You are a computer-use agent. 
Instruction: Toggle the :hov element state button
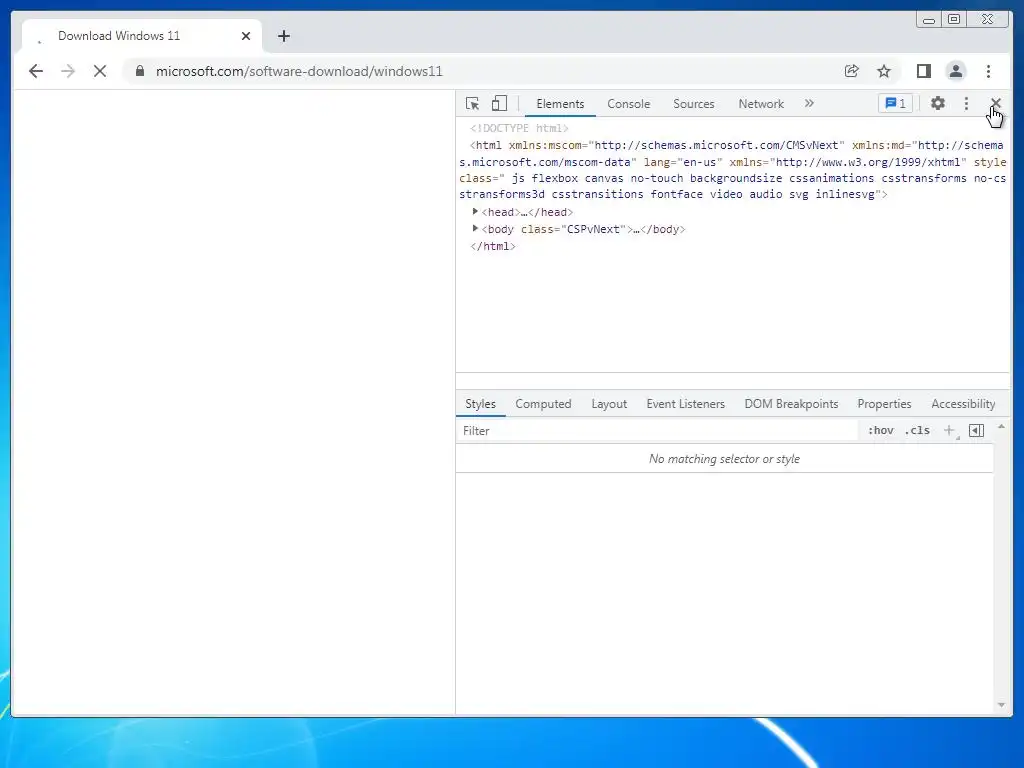880,430
